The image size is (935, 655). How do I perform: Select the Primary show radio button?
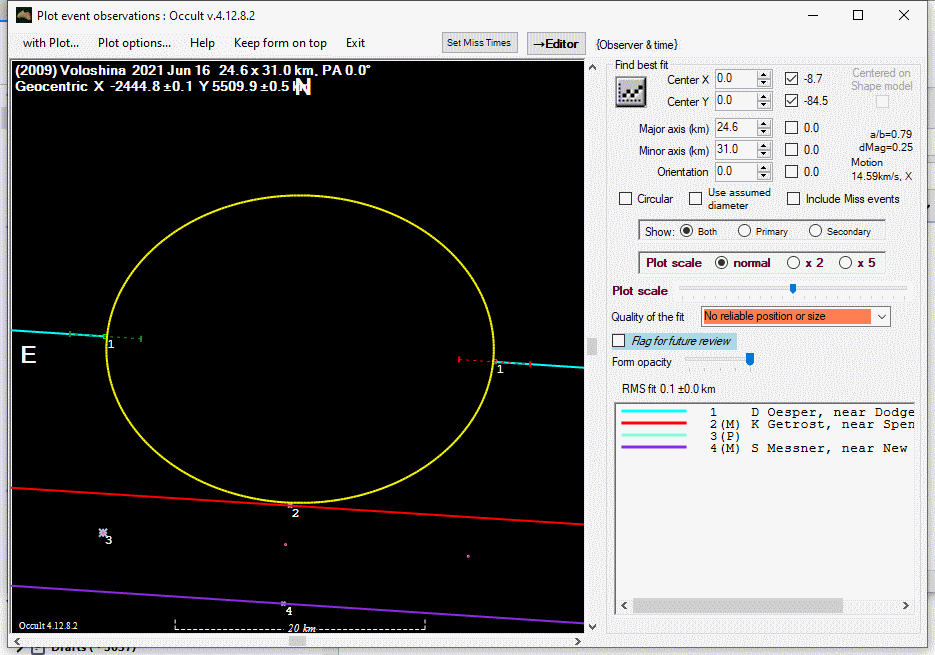point(745,231)
